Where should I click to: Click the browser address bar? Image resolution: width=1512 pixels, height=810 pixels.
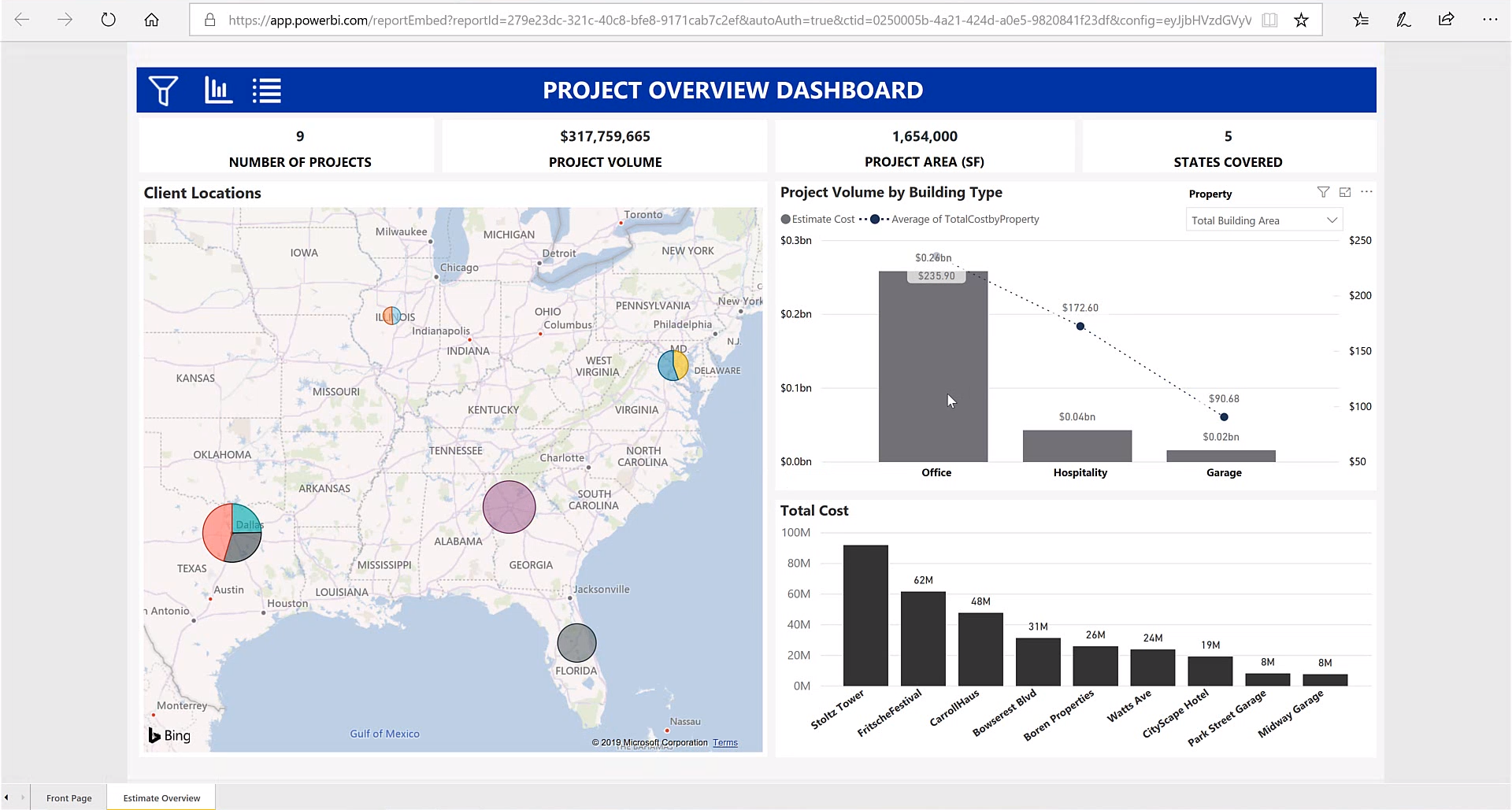pos(739,20)
